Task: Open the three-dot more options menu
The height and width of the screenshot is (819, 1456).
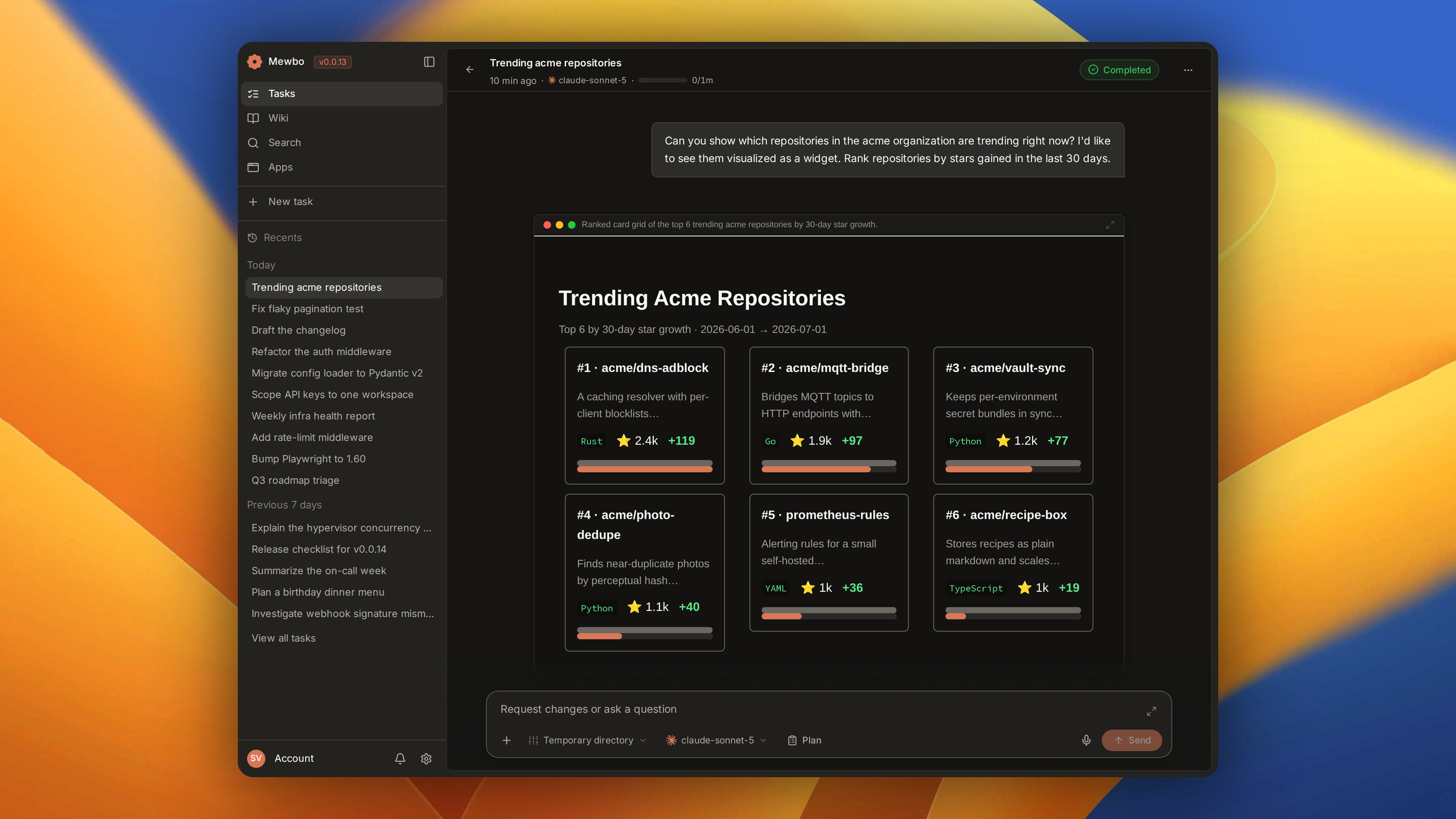Action: click(x=1188, y=70)
